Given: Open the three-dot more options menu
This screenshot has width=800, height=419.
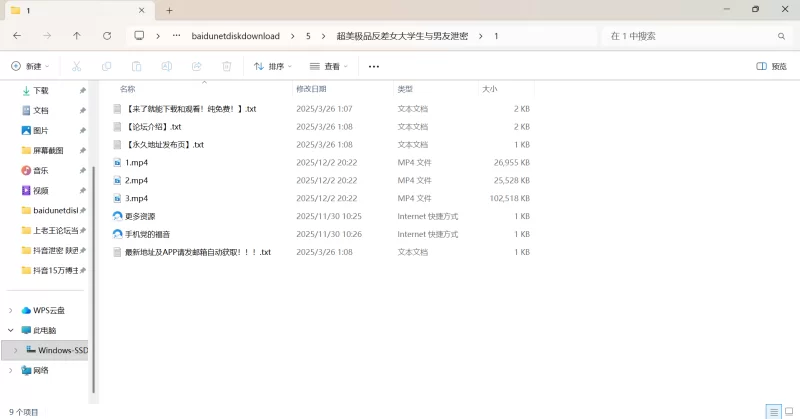Looking at the screenshot, I should coord(374,67).
